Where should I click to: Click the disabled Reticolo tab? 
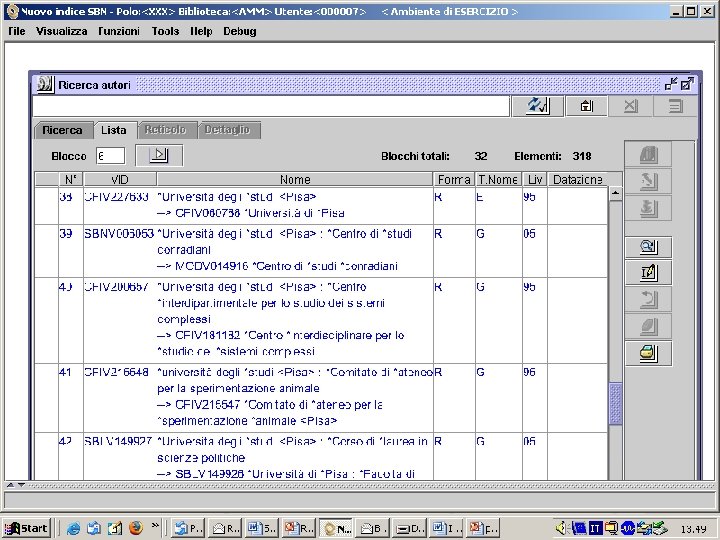click(x=165, y=130)
